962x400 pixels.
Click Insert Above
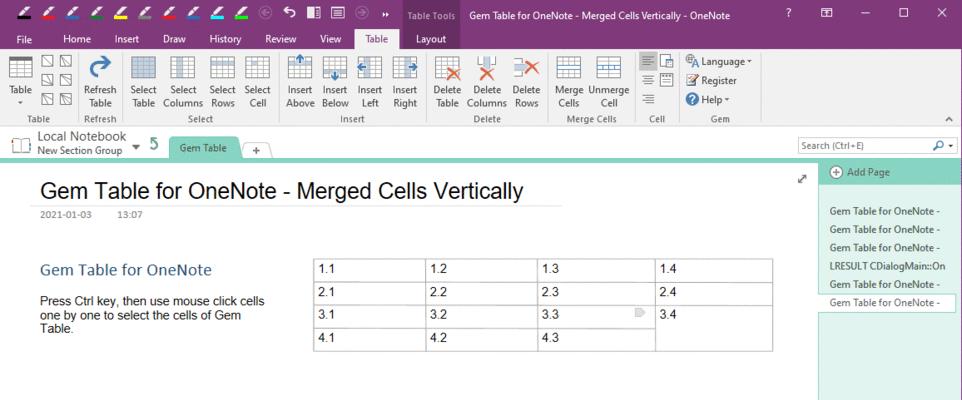(x=300, y=81)
